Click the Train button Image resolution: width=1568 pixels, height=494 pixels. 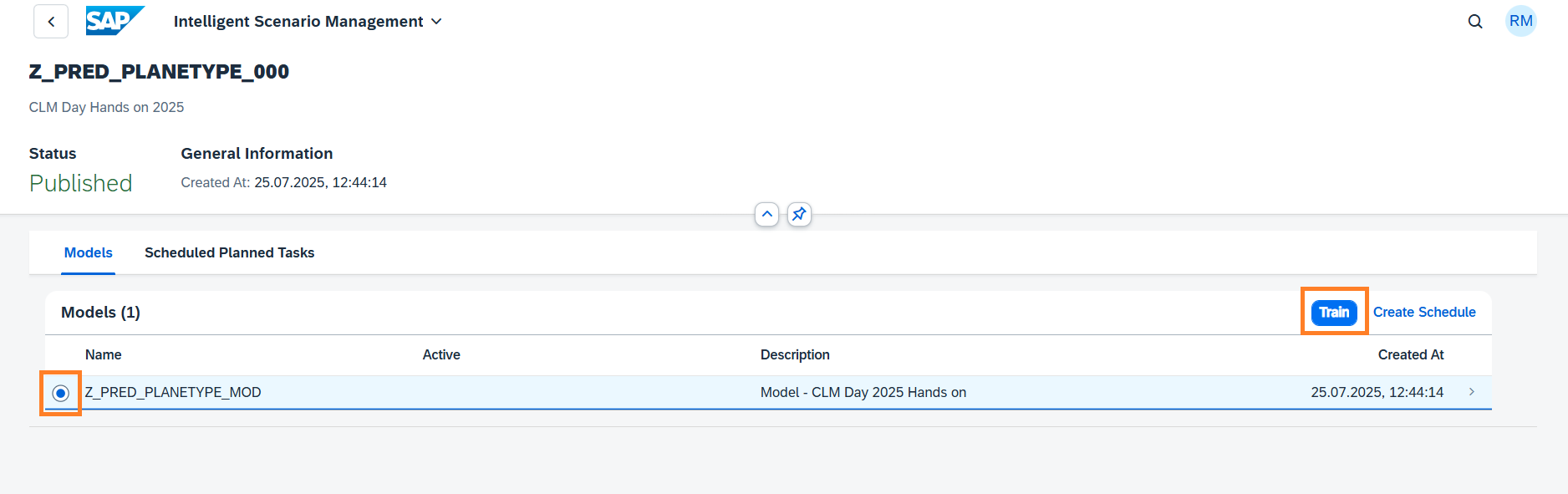[x=1333, y=312]
